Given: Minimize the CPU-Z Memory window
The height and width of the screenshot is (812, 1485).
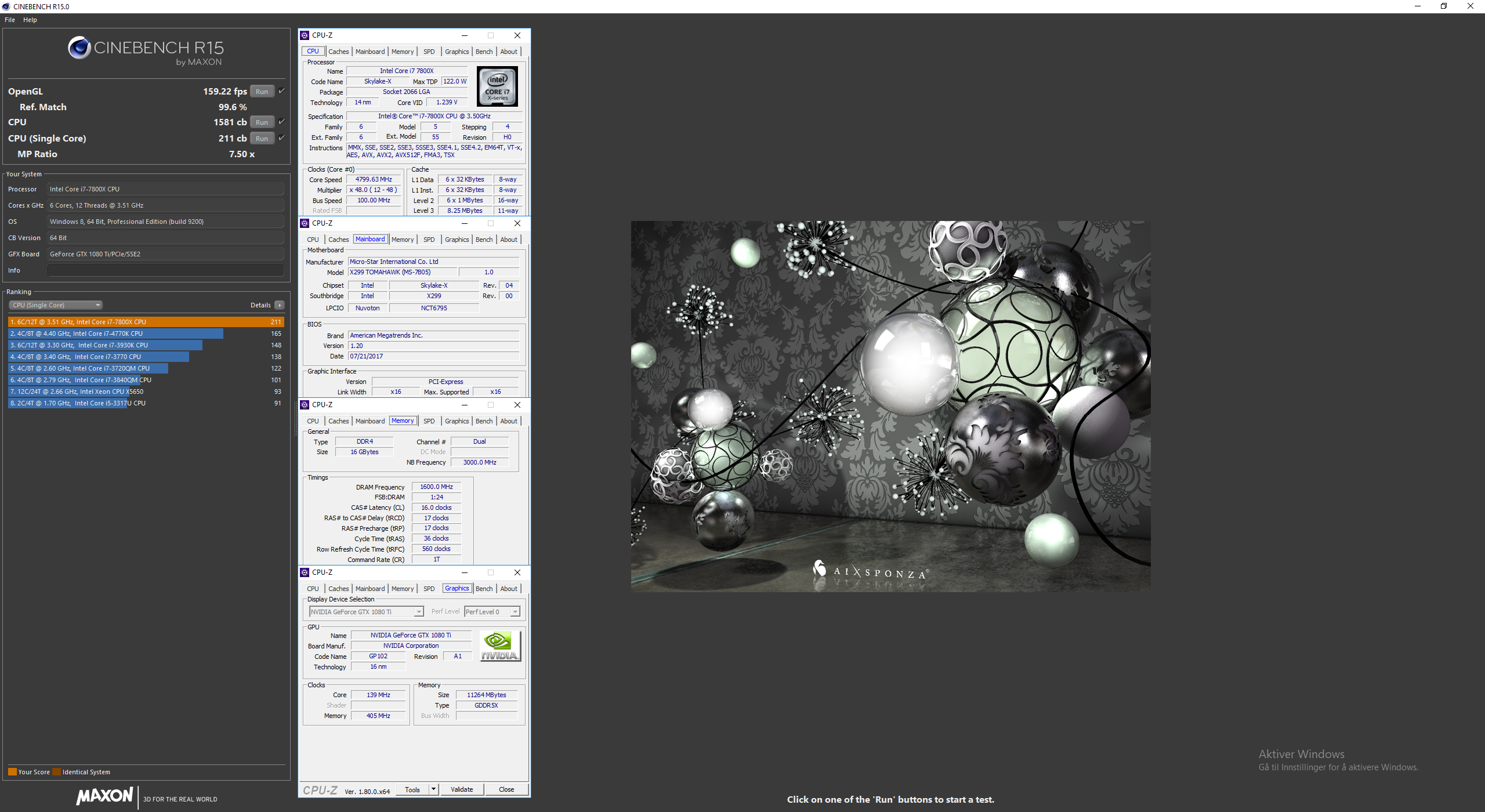Looking at the screenshot, I should [x=465, y=405].
